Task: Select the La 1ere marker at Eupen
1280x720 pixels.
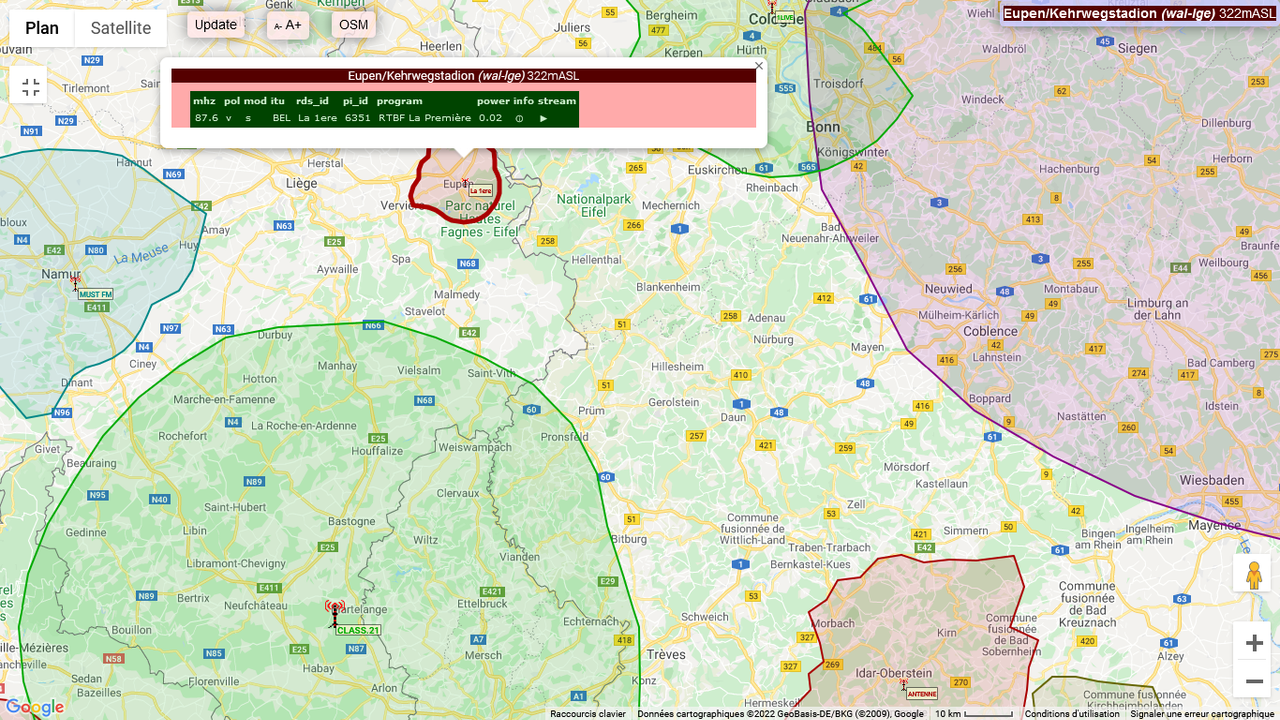Action: click(x=465, y=182)
